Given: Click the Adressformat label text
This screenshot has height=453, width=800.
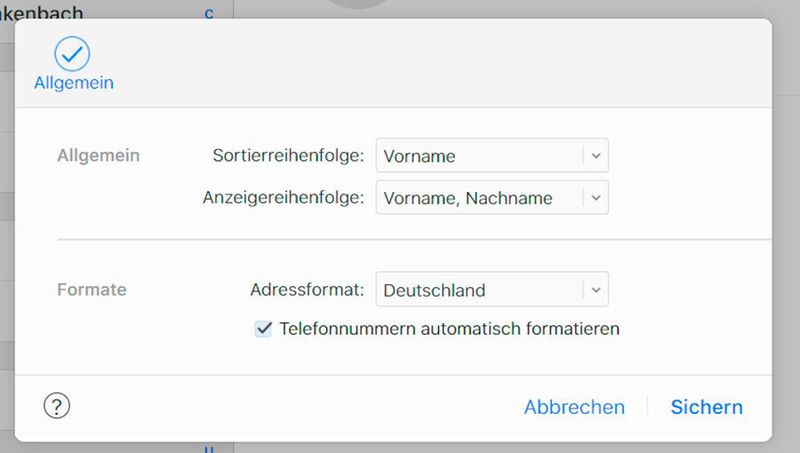Looking at the screenshot, I should point(307,289).
